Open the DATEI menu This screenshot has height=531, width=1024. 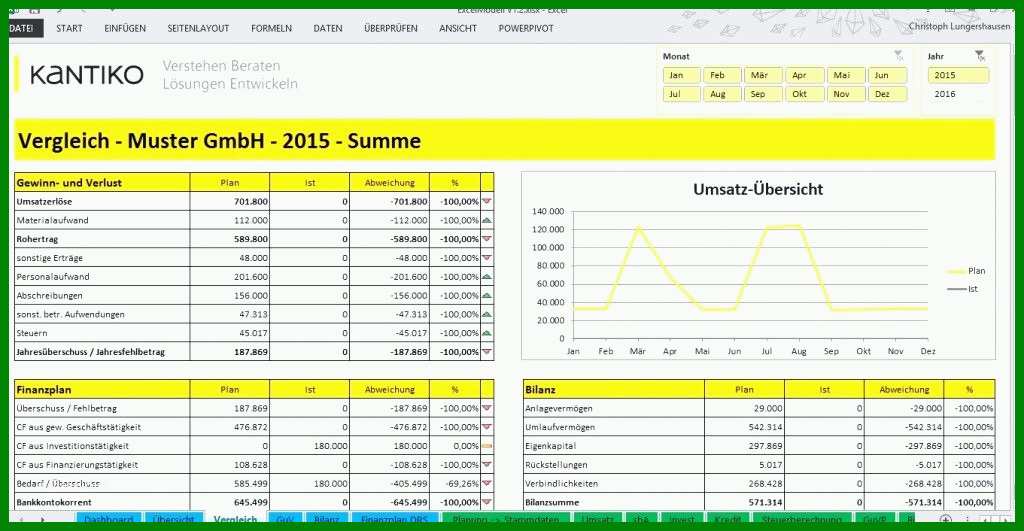(x=24, y=28)
